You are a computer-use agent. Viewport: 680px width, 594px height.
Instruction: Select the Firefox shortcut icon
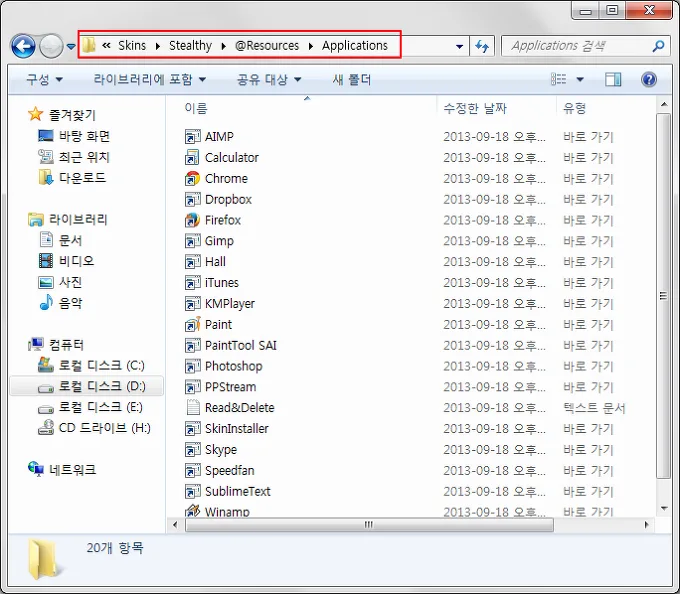tap(193, 220)
